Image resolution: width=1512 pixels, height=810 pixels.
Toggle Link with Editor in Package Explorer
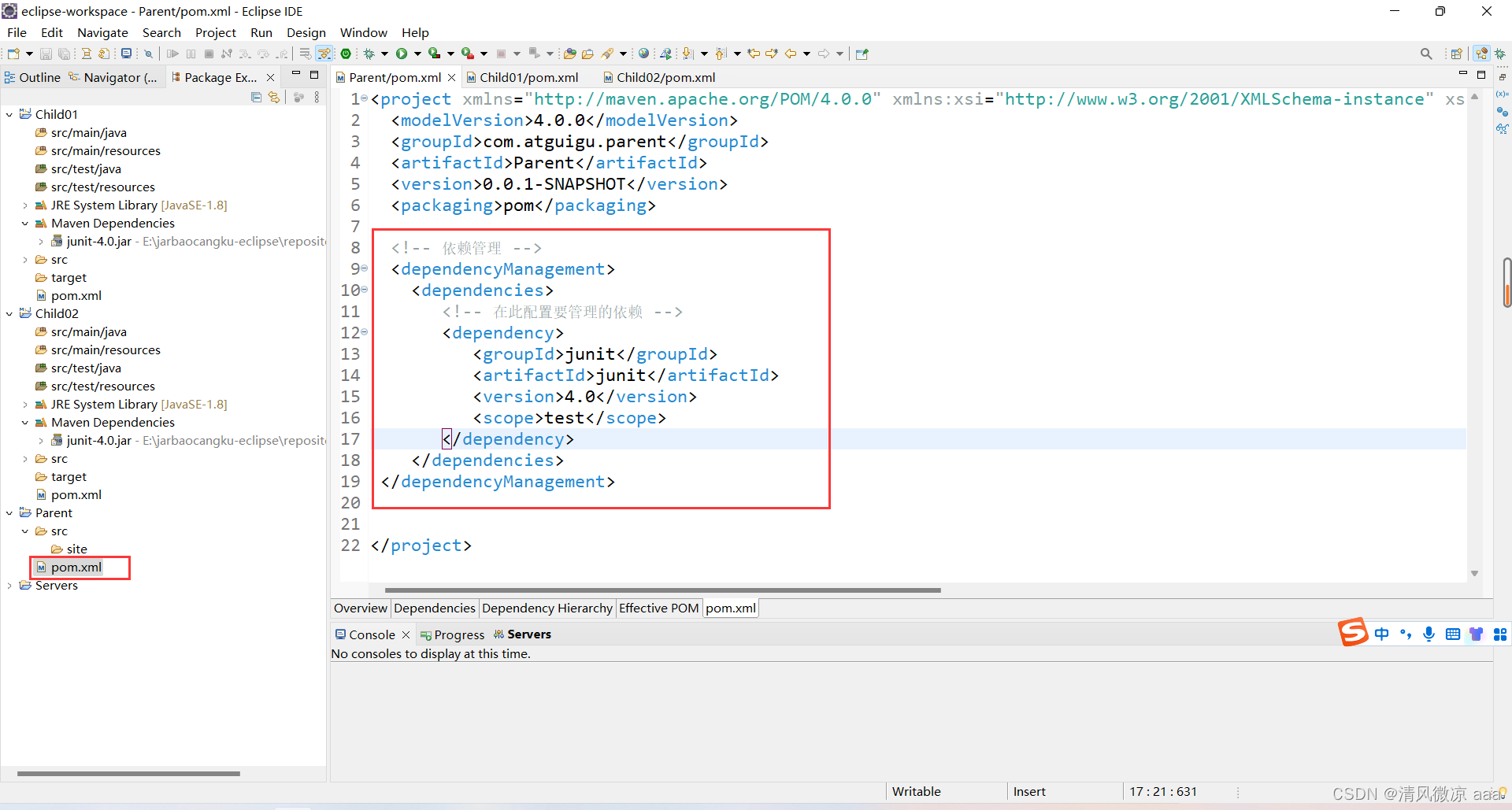coord(274,97)
